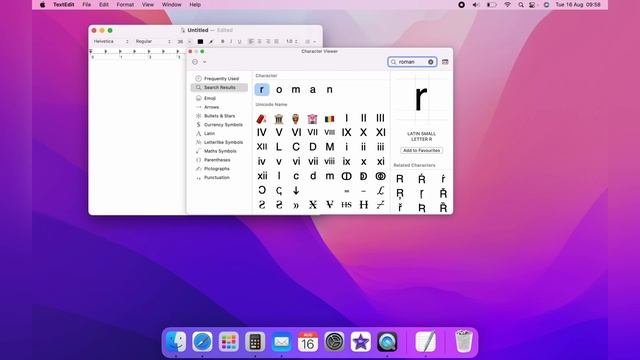Align text right in TextEdit
Screen dimensions: 640x360
coord(268,42)
